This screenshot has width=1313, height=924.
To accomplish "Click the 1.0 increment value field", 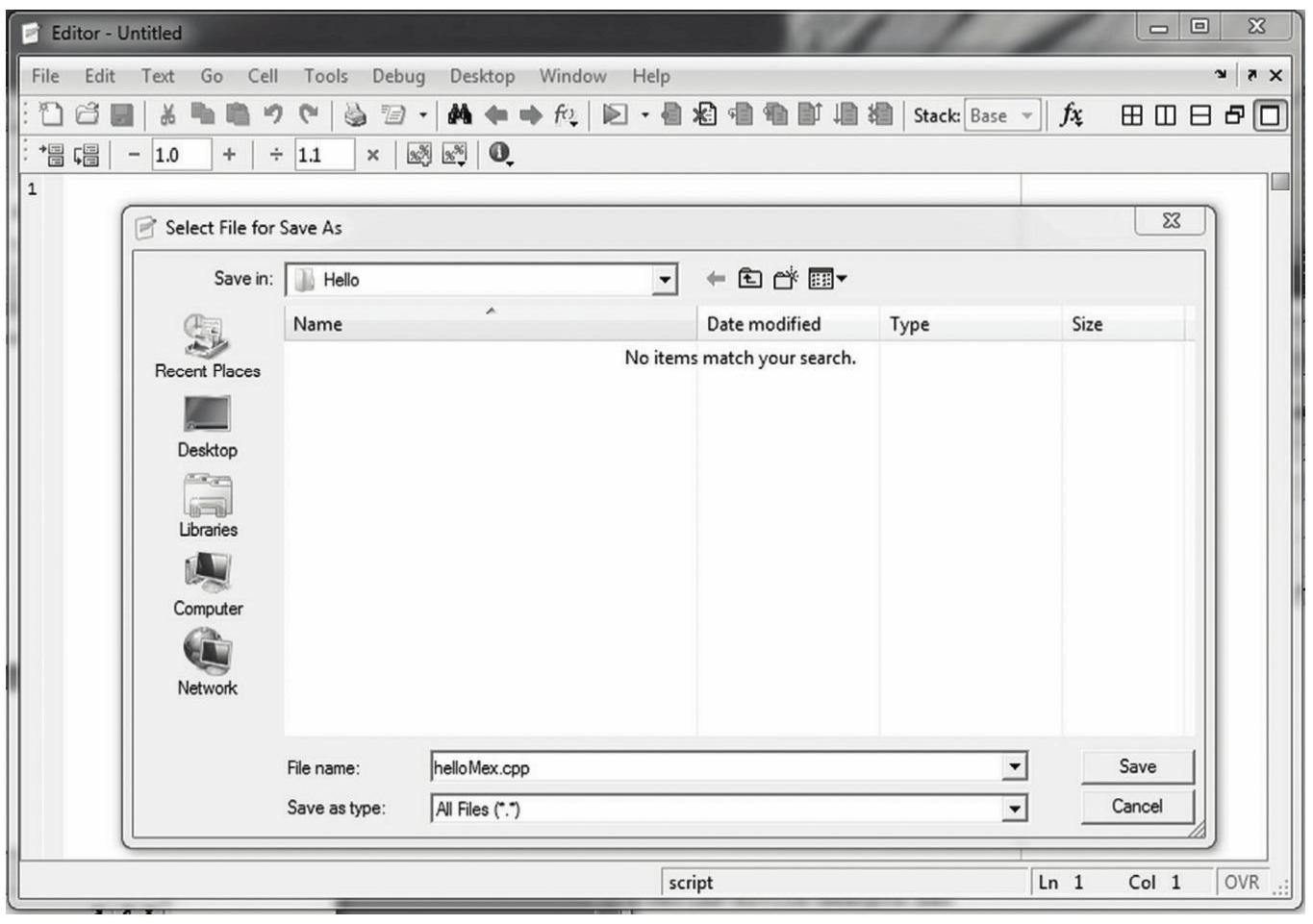I will point(182,155).
